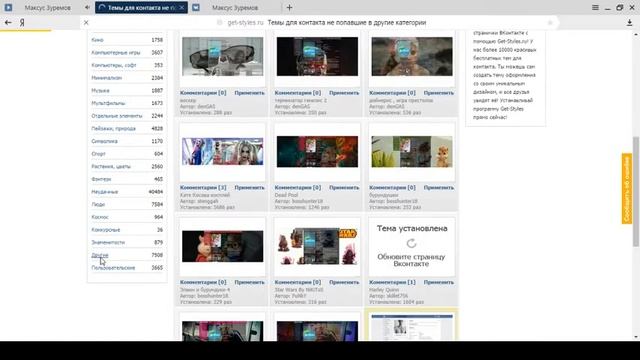Open the Музыка category
Viewport: 640px width, 360px height.
click(100, 91)
